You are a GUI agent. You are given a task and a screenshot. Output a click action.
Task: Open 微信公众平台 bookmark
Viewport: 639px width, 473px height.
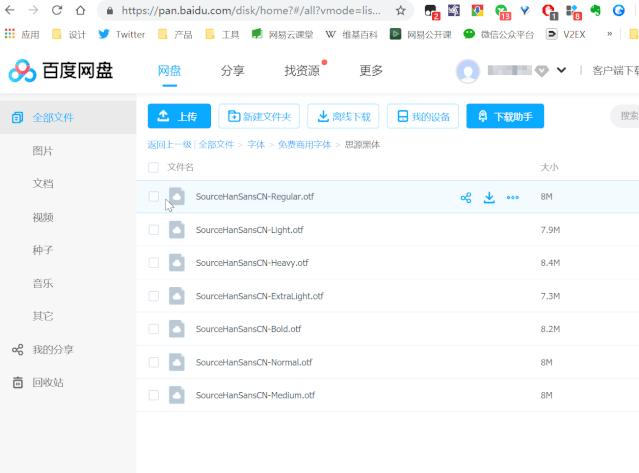[x=499, y=35]
